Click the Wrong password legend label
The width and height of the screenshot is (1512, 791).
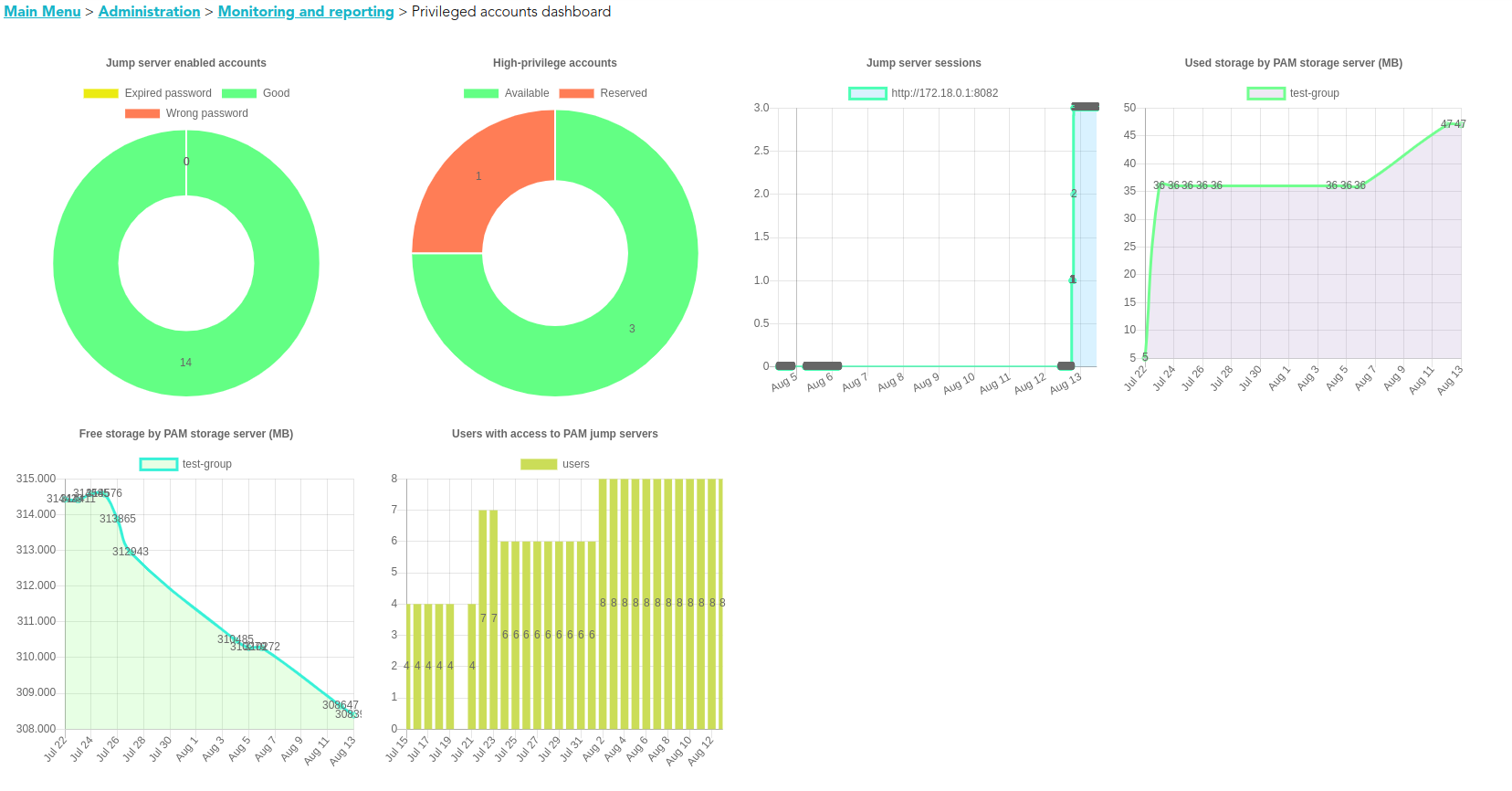[x=207, y=113]
